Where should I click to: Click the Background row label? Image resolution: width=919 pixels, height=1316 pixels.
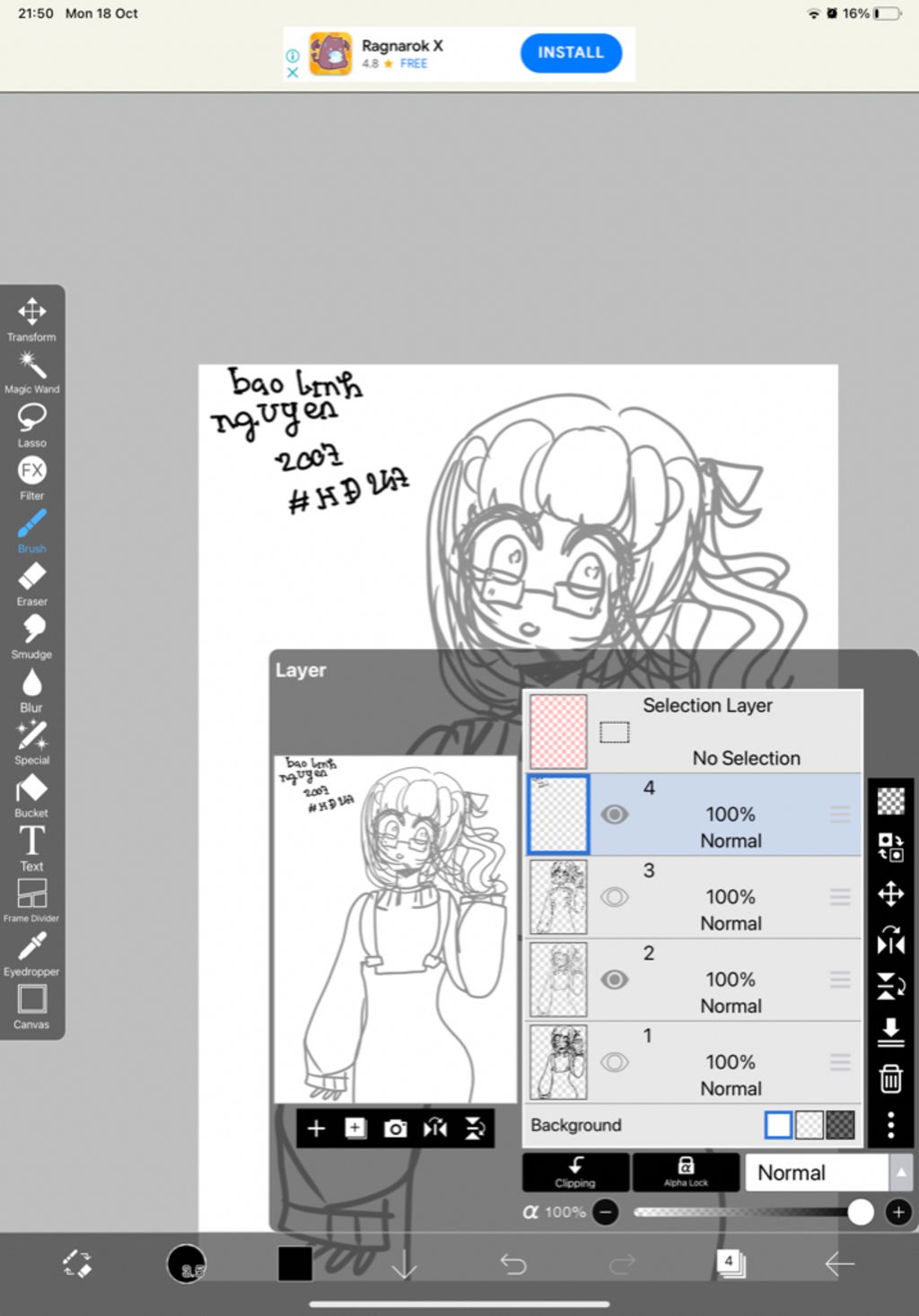tap(576, 1125)
